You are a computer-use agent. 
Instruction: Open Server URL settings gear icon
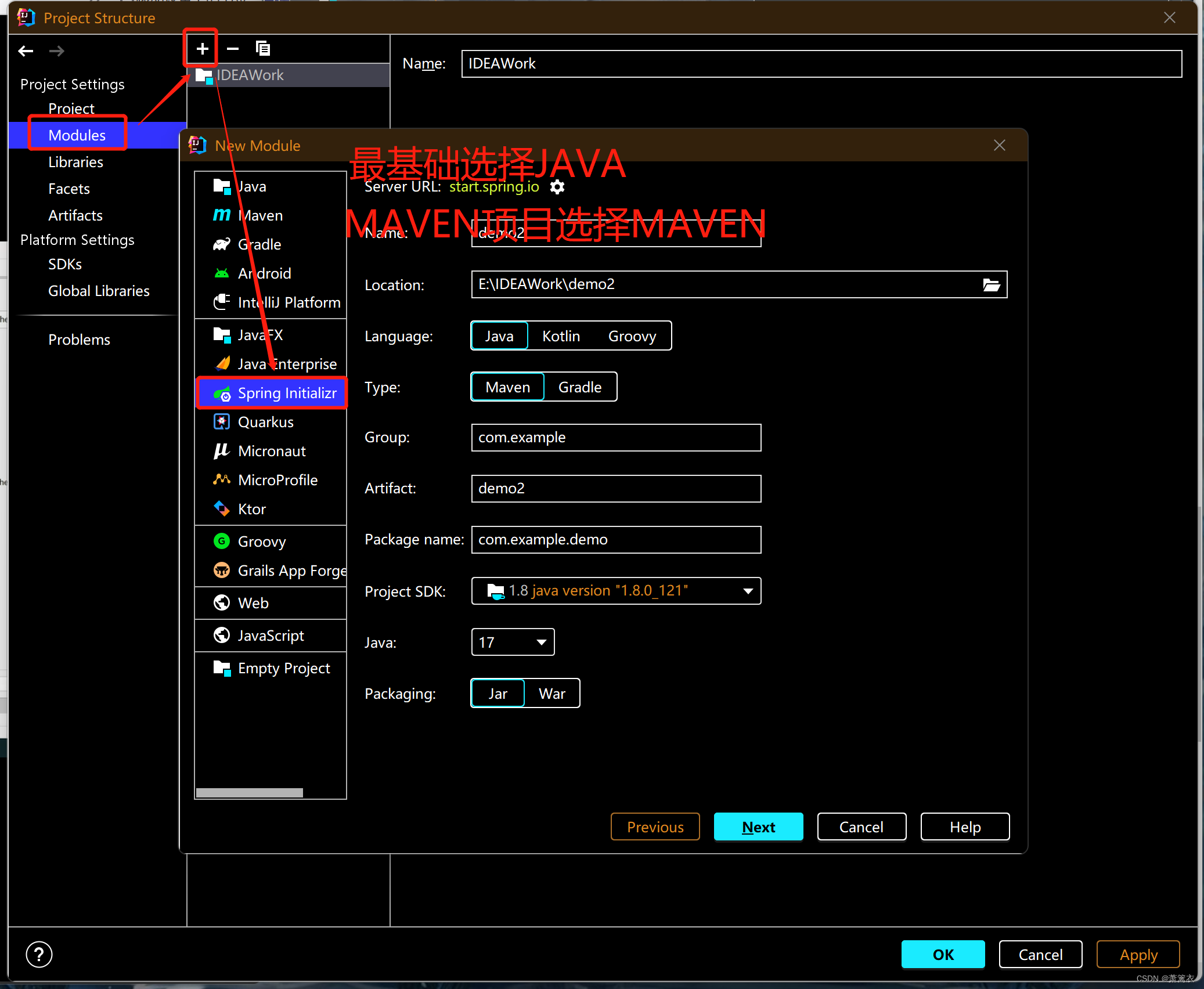click(557, 187)
